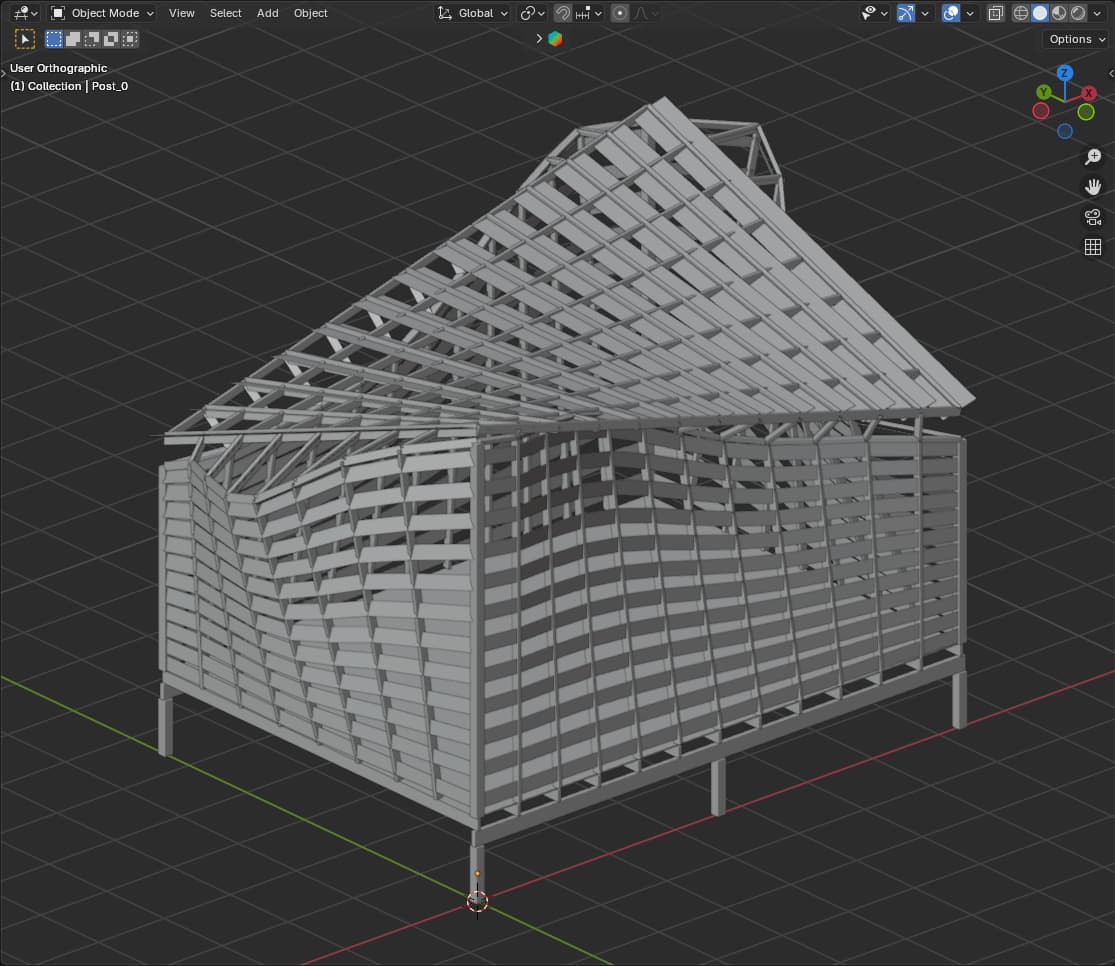Open the Object Mode dropdown
The image size is (1115, 966).
pos(103,13)
